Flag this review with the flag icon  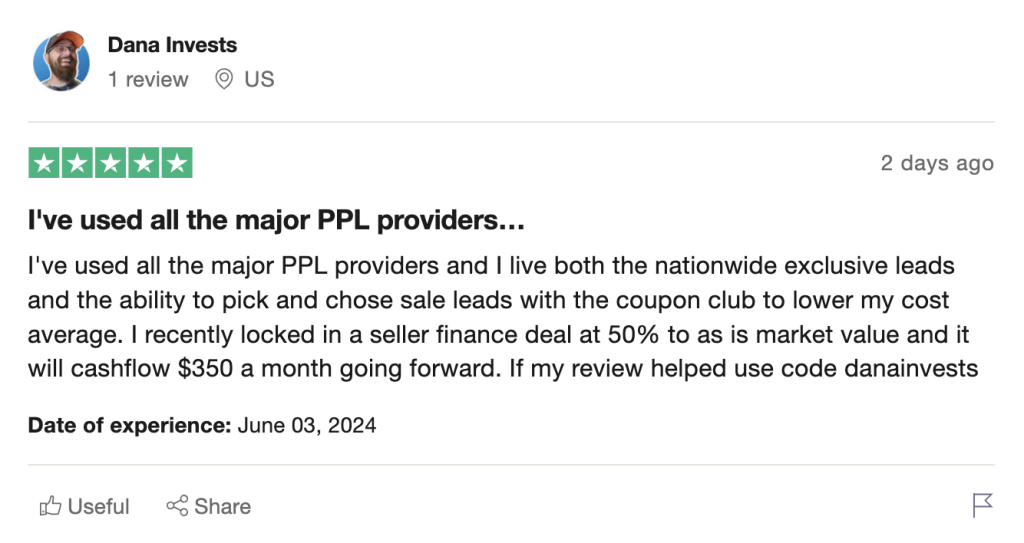point(982,506)
